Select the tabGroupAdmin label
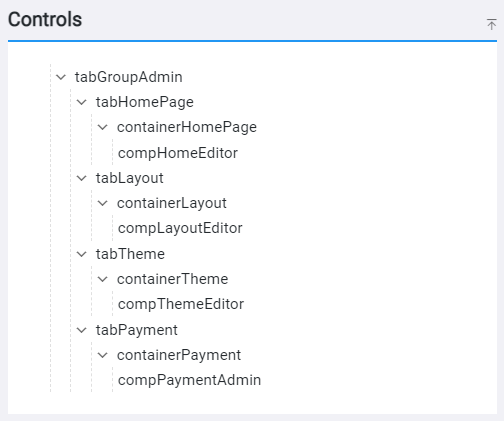 (128, 77)
